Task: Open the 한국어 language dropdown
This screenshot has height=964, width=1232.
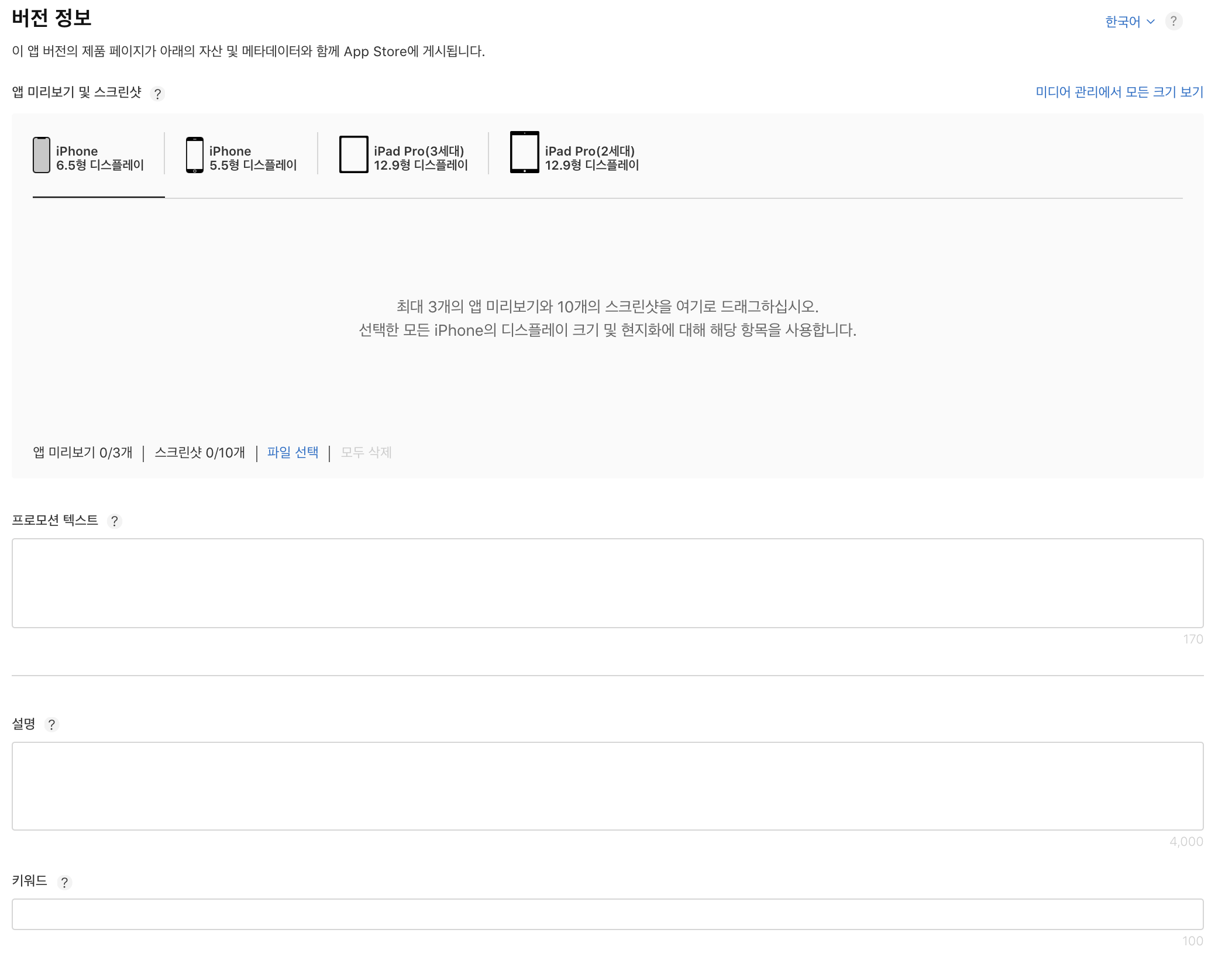Action: 1122,22
